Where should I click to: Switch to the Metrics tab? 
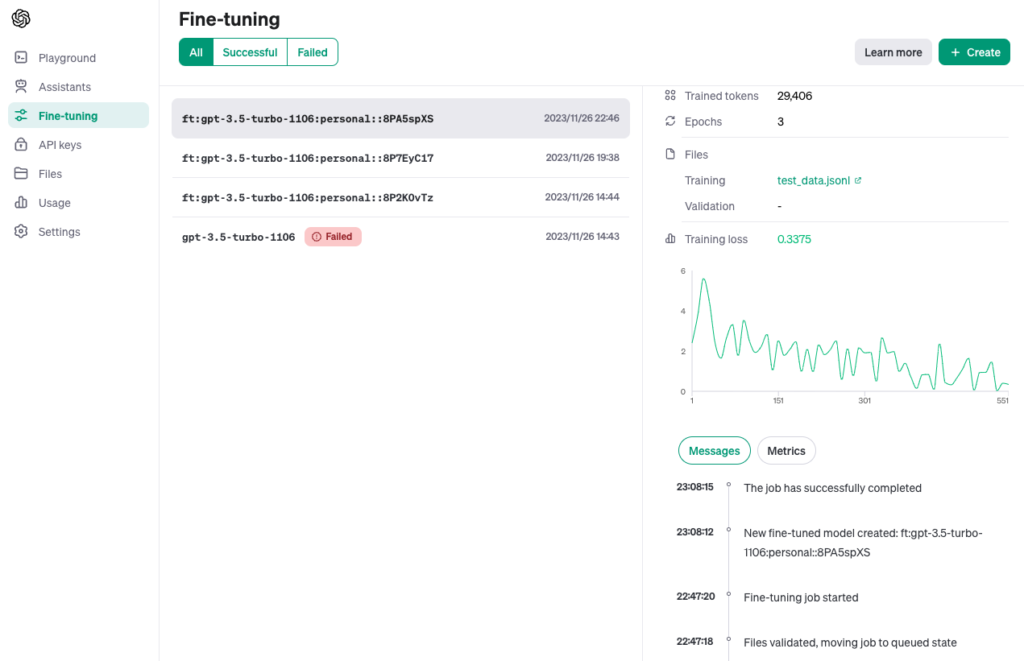[x=786, y=450]
